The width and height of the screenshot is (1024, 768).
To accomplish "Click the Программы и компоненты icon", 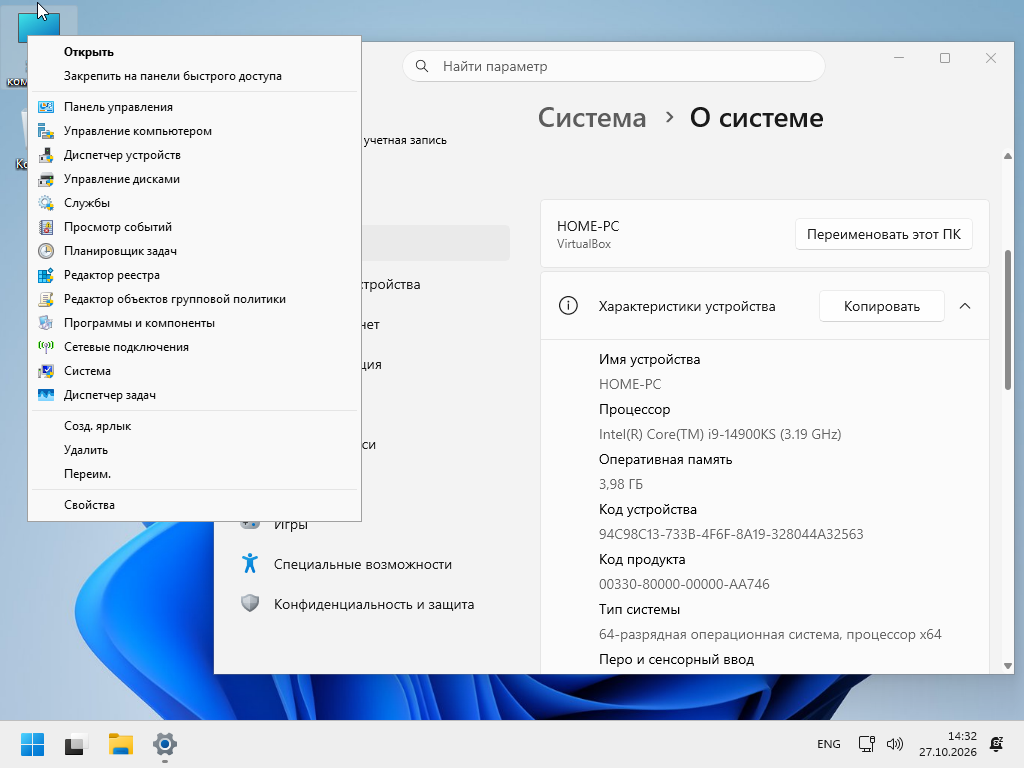I will point(46,323).
